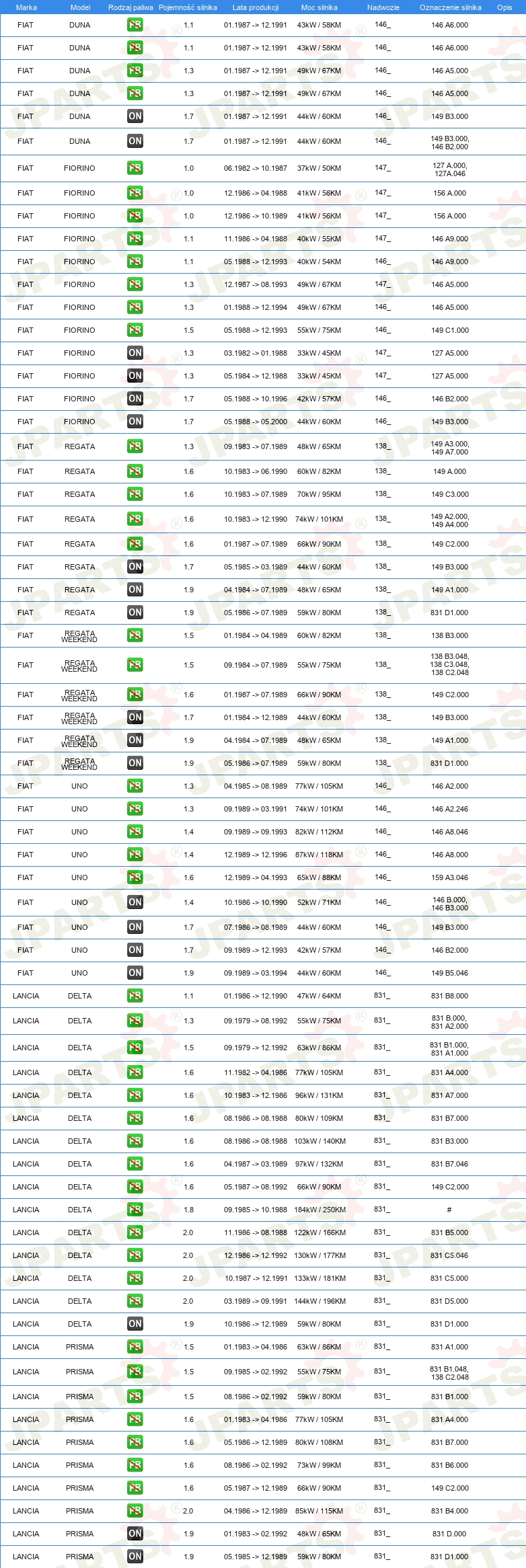Click production years 03.1982 -> 01.1988
526x1568 pixels.
pos(256,353)
